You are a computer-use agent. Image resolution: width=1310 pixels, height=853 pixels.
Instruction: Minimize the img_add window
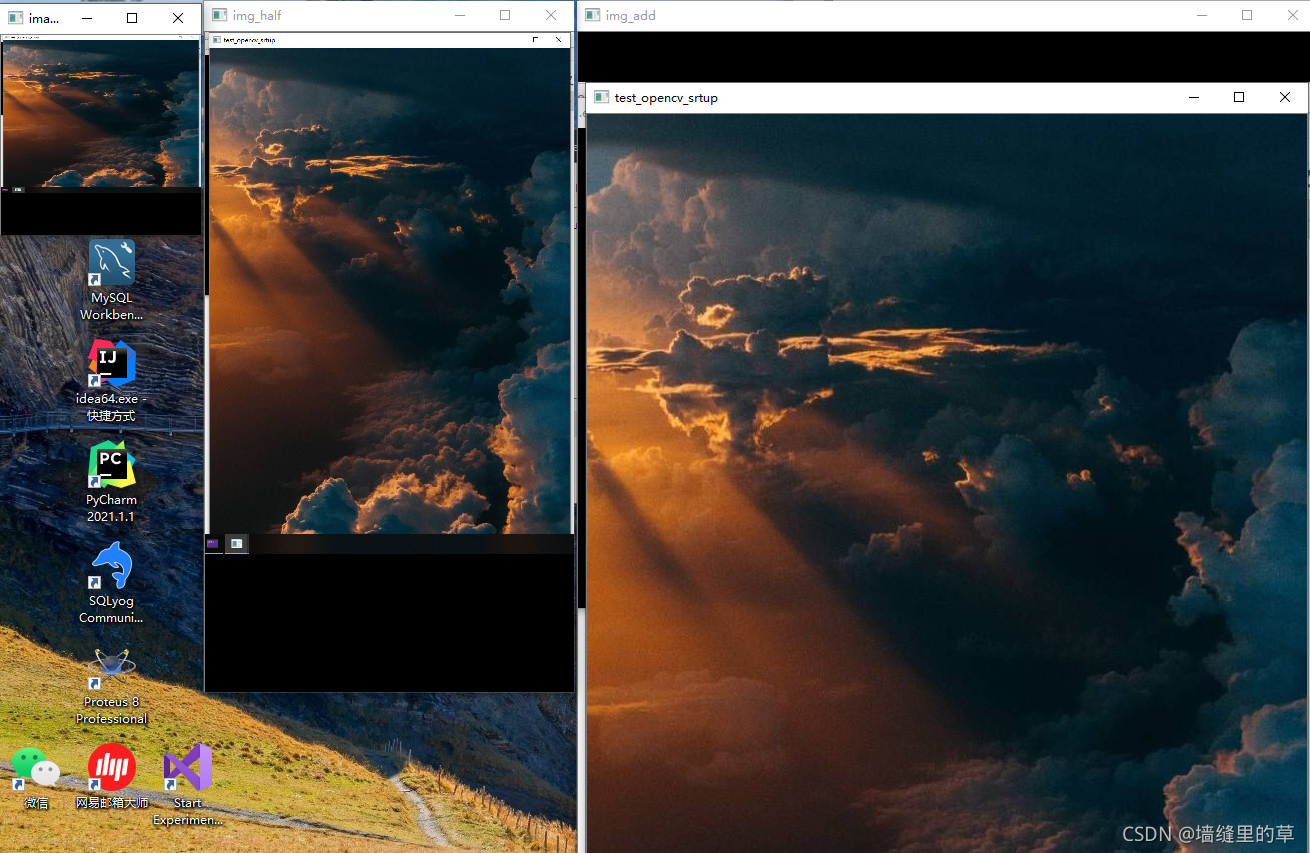tap(1201, 16)
